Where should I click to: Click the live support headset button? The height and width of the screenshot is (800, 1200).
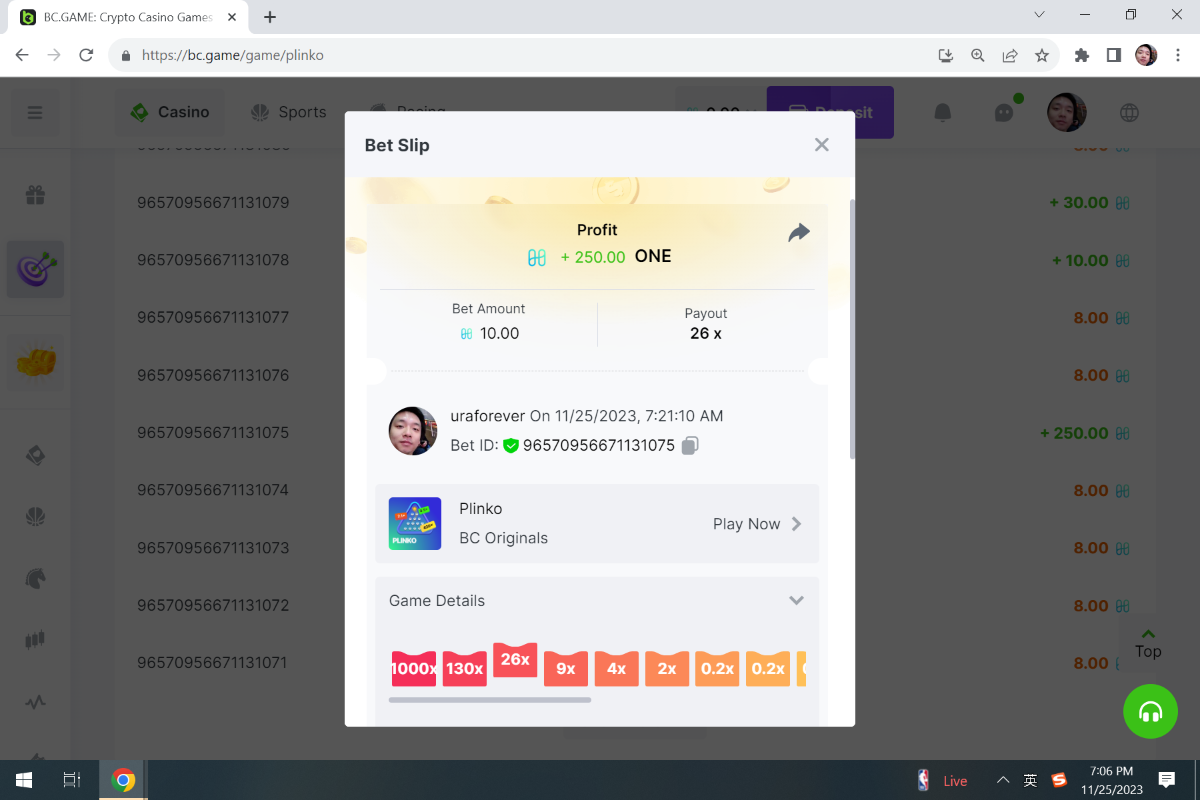click(x=1150, y=711)
